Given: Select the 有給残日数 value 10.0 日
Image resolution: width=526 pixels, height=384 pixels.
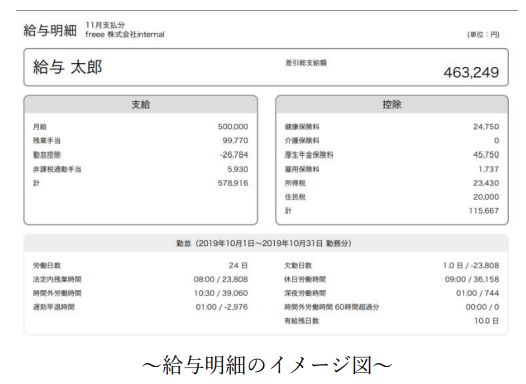Looking at the screenshot, I should (486, 321).
